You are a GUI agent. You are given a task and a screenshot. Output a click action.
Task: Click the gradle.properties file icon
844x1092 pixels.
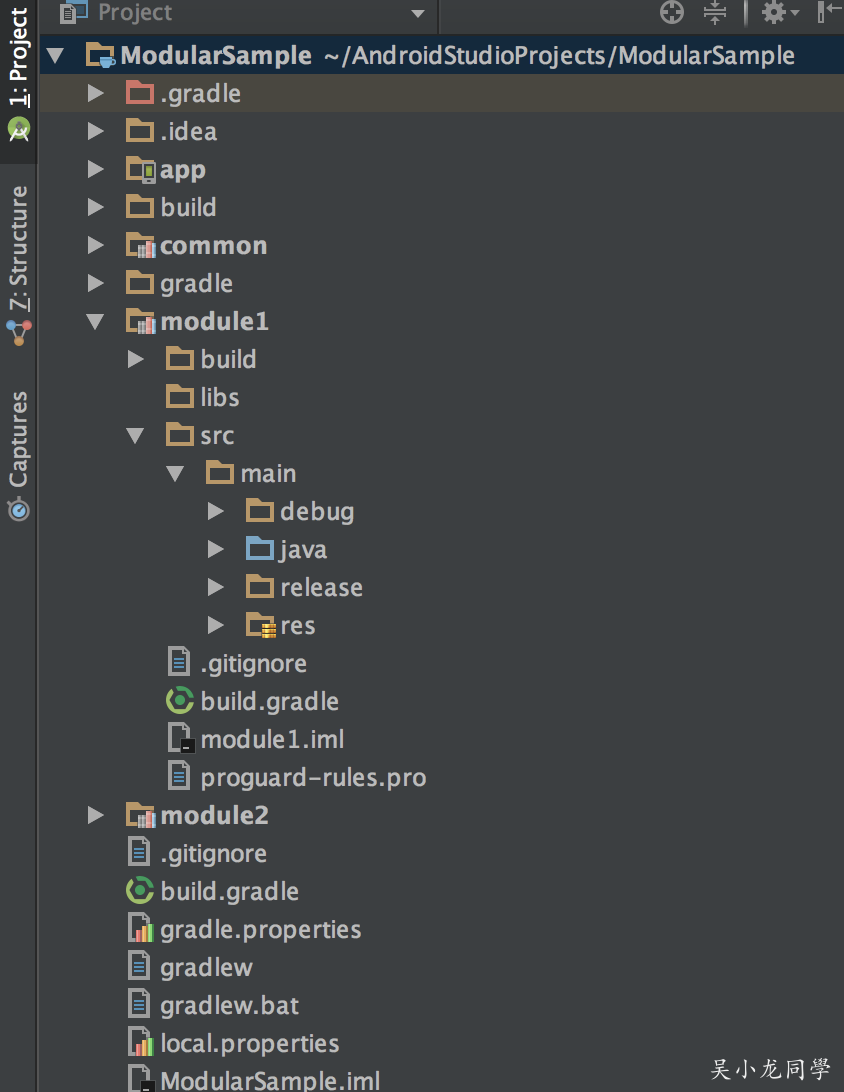tap(141, 928)
